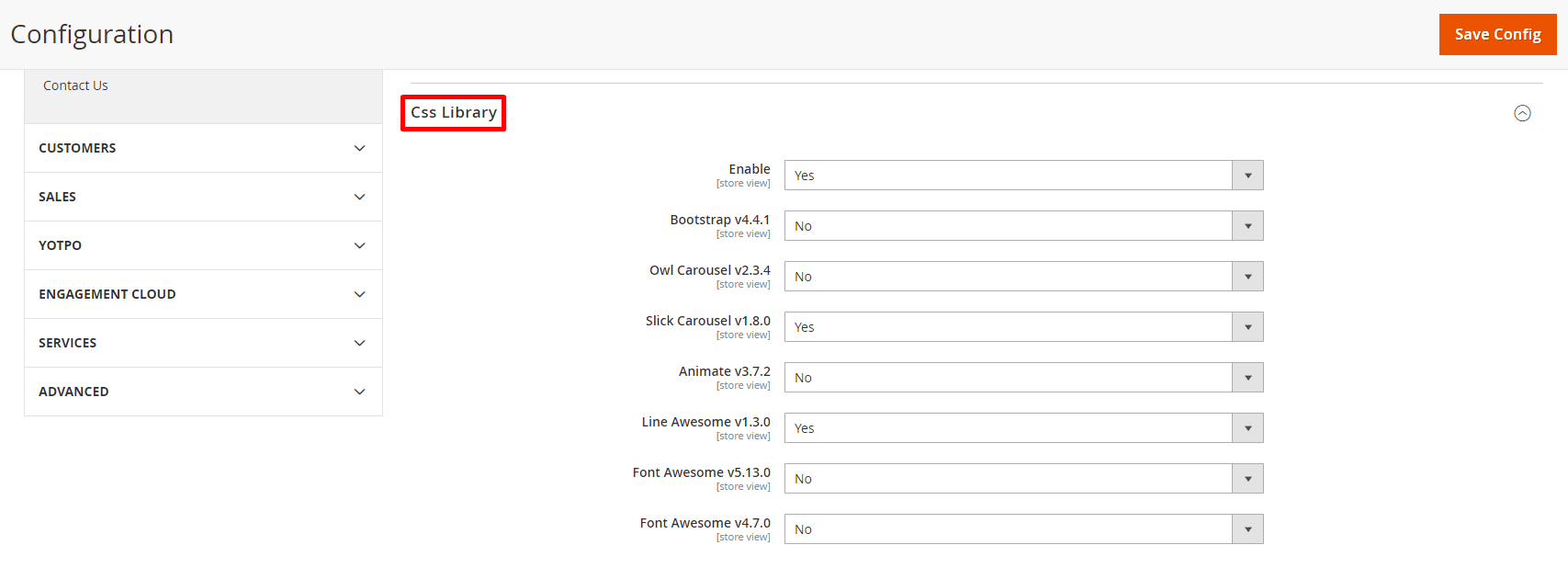Screen dimensions: 1568x568
Task: Expand the SALES sidebar section
Action: 57,197
